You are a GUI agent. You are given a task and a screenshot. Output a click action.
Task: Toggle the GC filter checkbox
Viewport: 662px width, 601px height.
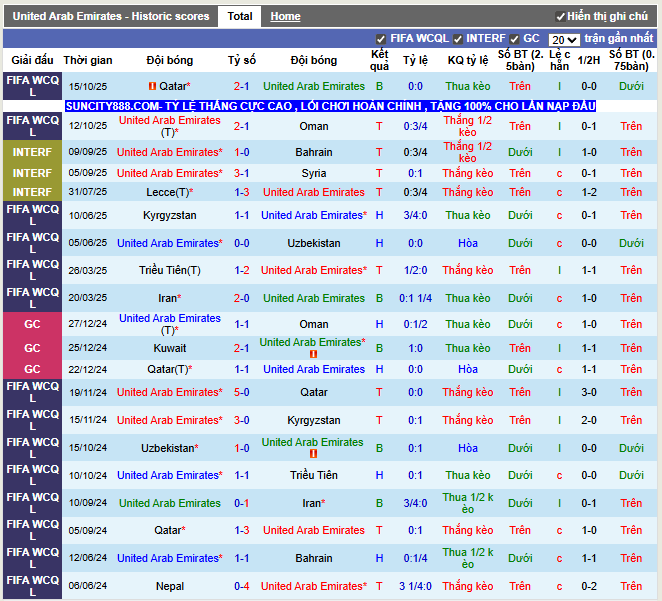click(x=514, y=39)
